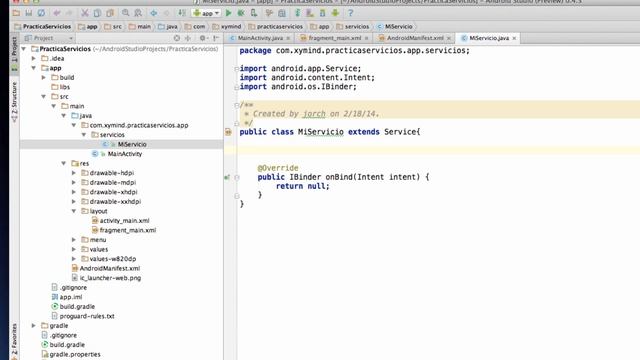Image resolution: width=640 pixels, height=360 pixels.
Task: Click the Help question mark icon
Action: [x=350, y=13]
